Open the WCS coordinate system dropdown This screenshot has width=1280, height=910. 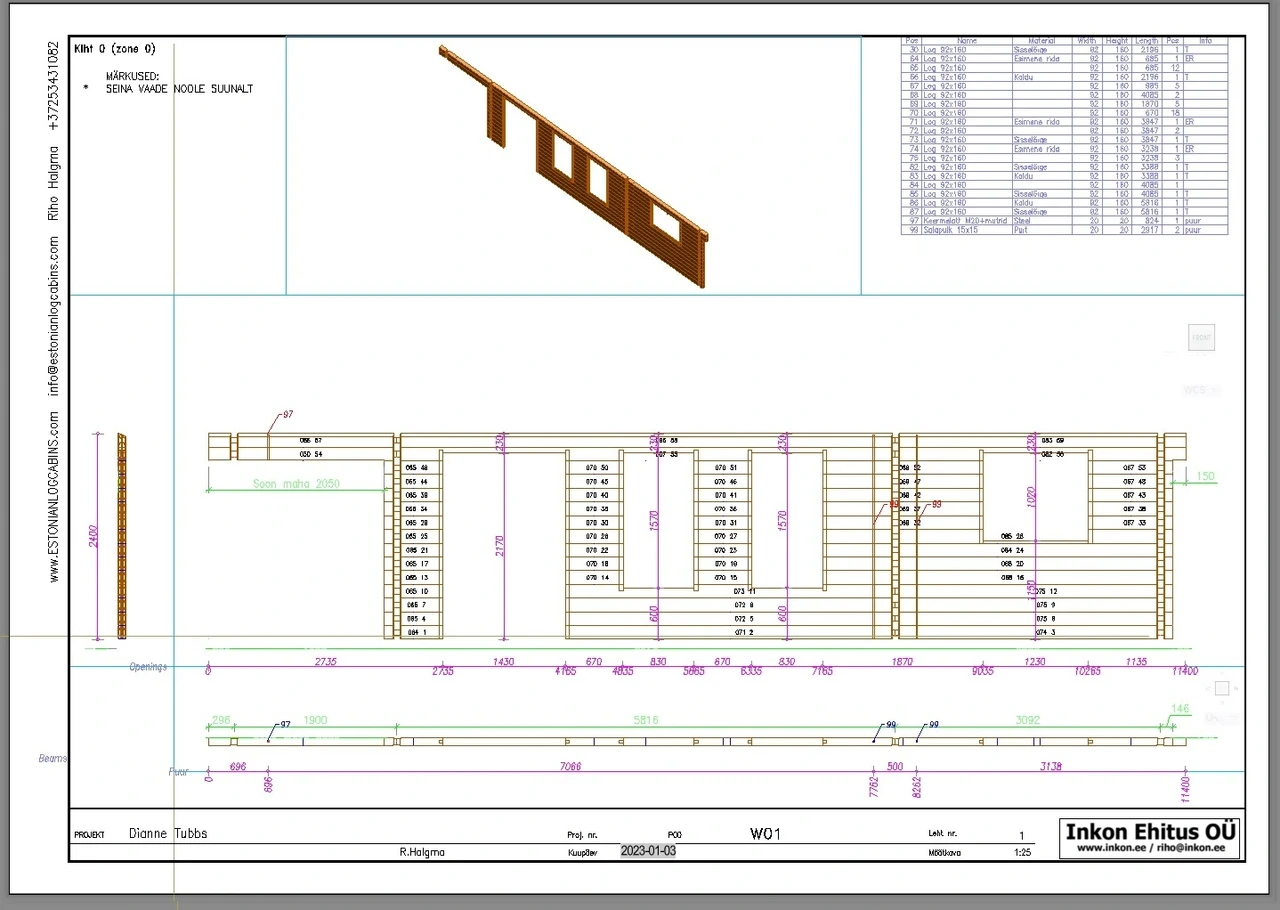[x=1196, y=390]
